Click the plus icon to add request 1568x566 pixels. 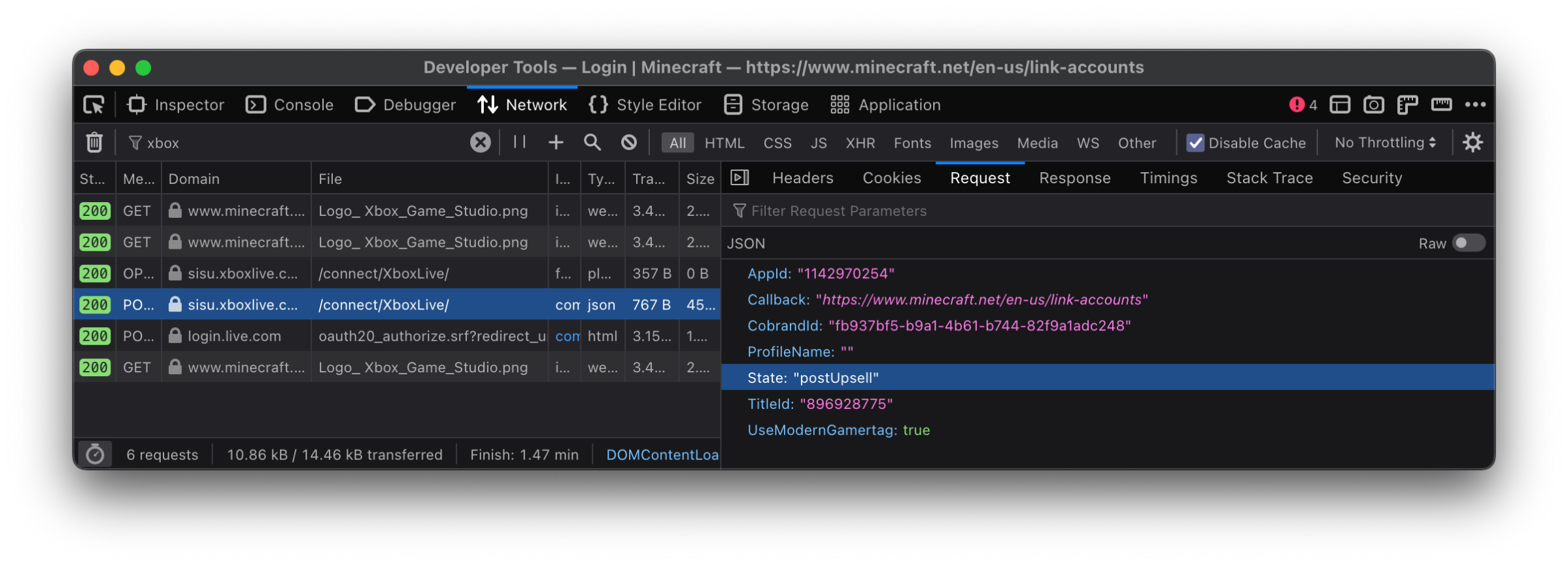click(x=556, y=143)
